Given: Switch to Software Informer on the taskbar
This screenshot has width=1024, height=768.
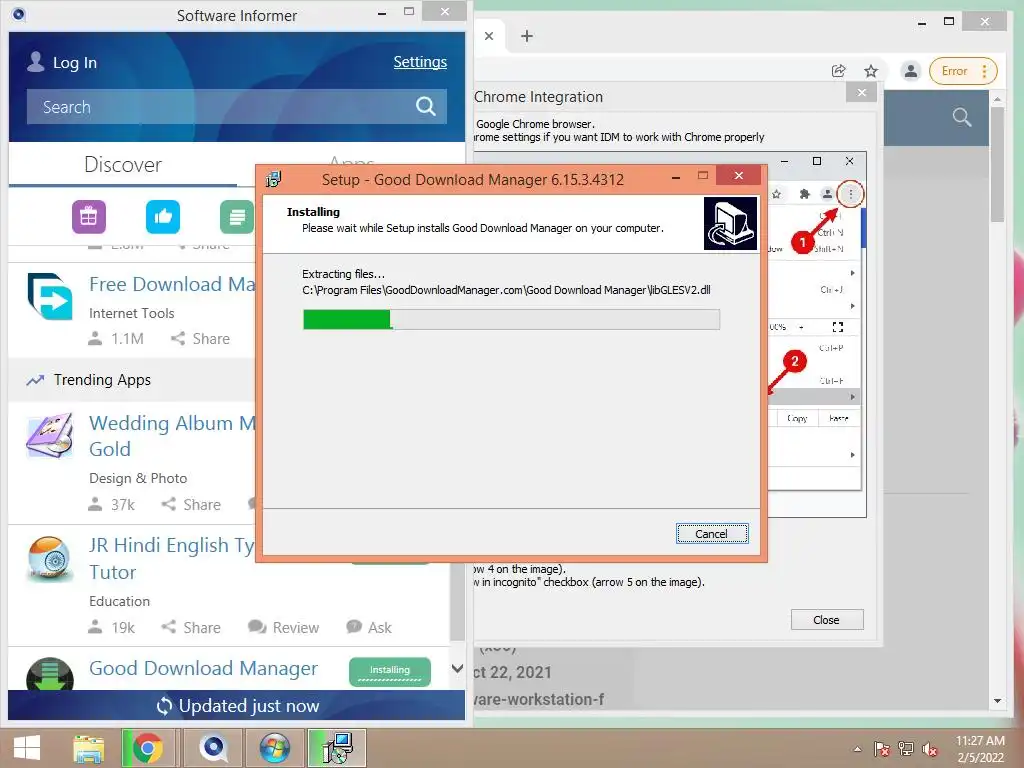Looking at the screenshot, I should tap(213, 748).
